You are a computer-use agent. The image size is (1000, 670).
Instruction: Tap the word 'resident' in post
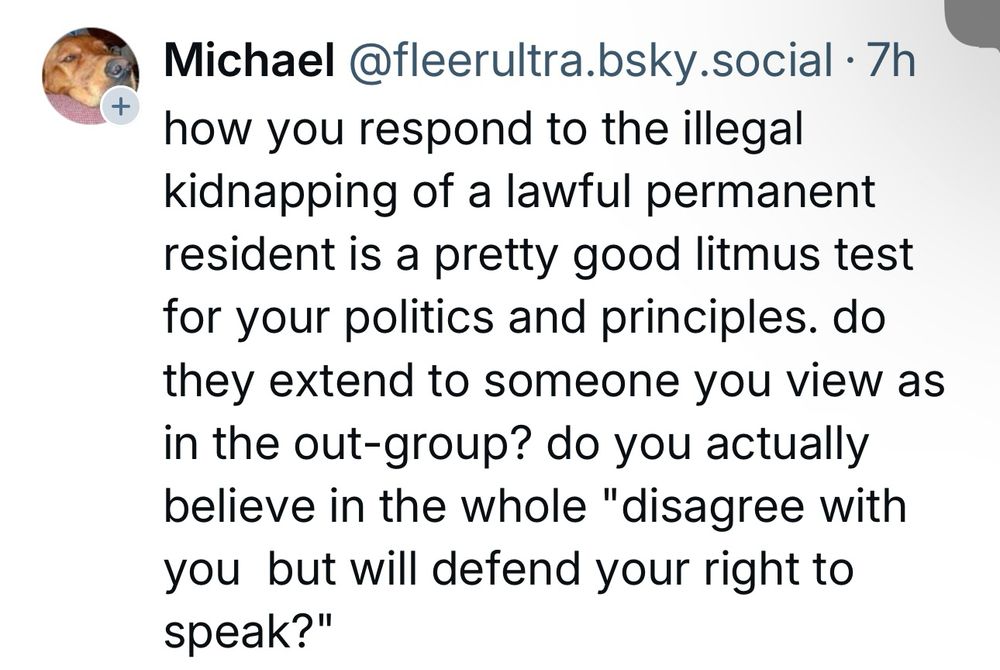(x=249, y=254)
